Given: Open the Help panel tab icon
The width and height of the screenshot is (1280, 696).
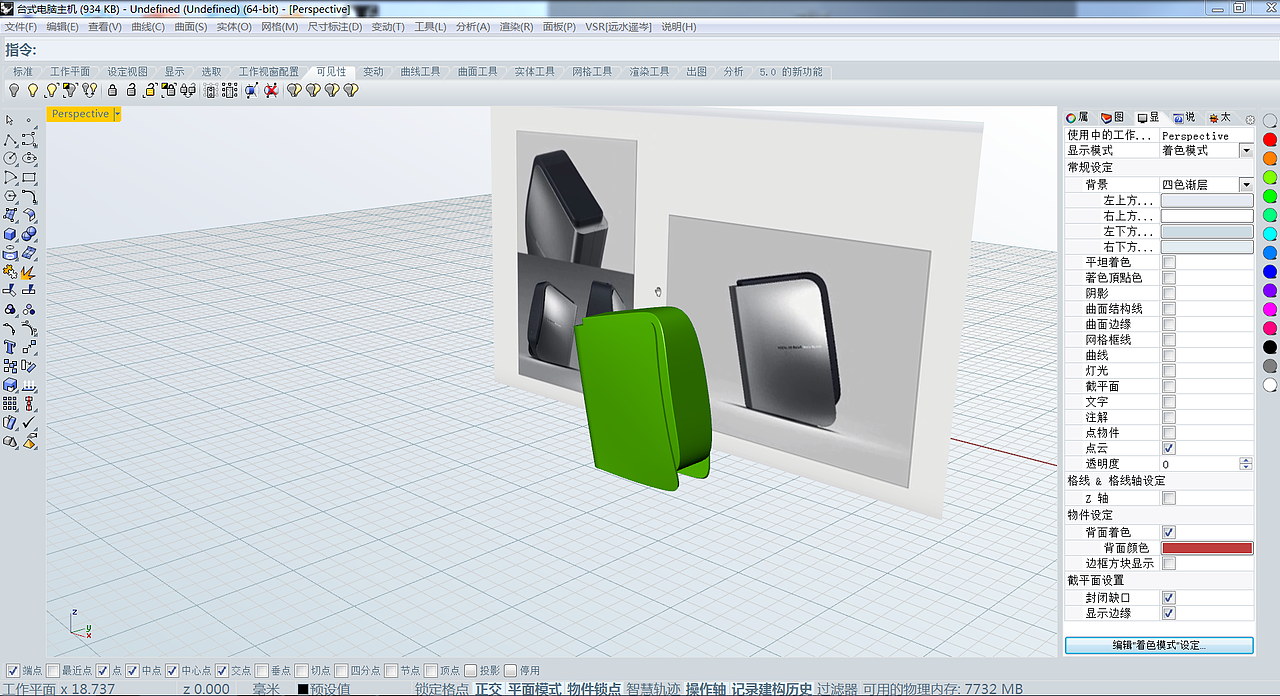Looking at the screenshot, I should click(1184, 118).
